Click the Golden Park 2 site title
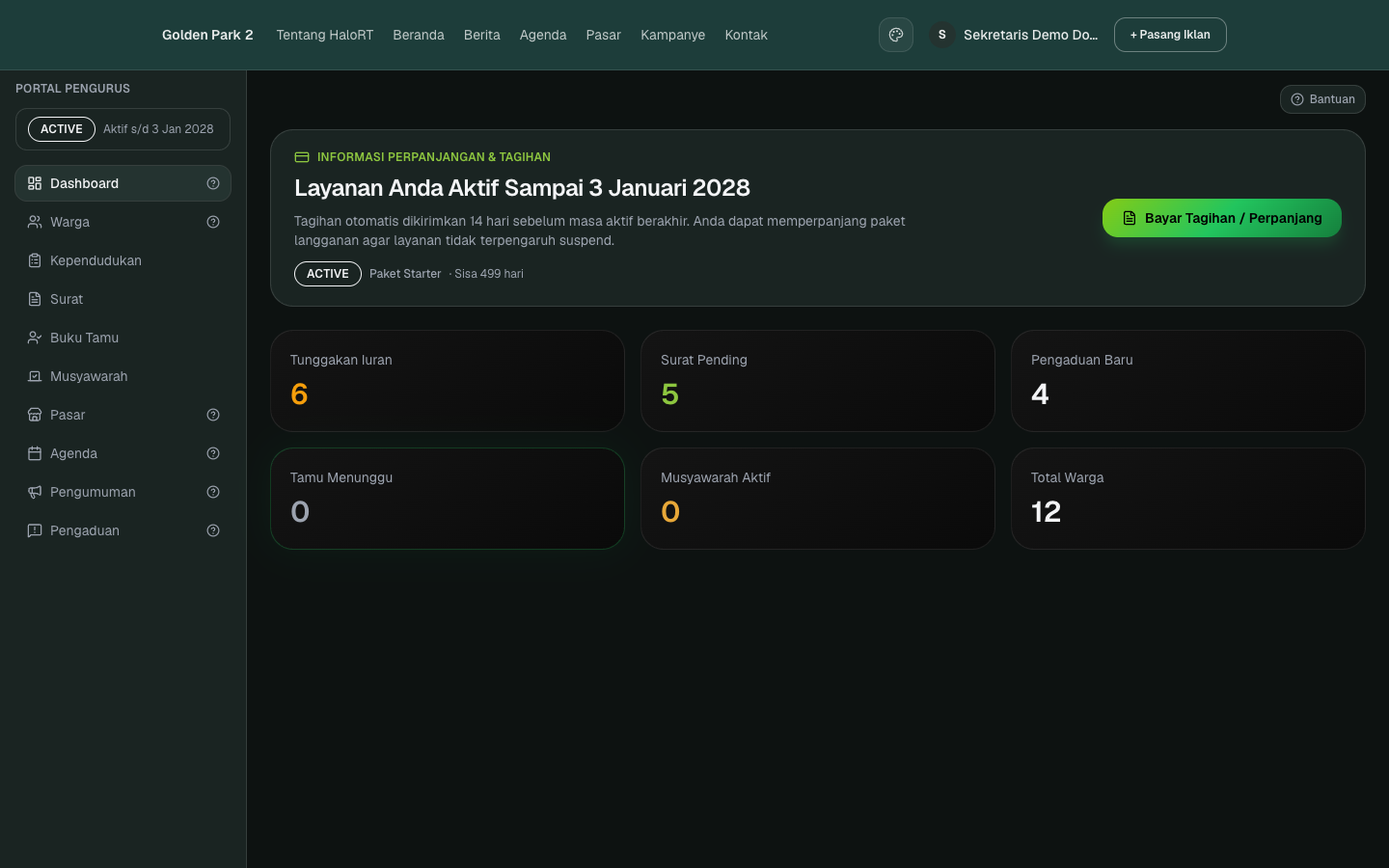Screen dimensions: 1389x868 tap(207, 35)
